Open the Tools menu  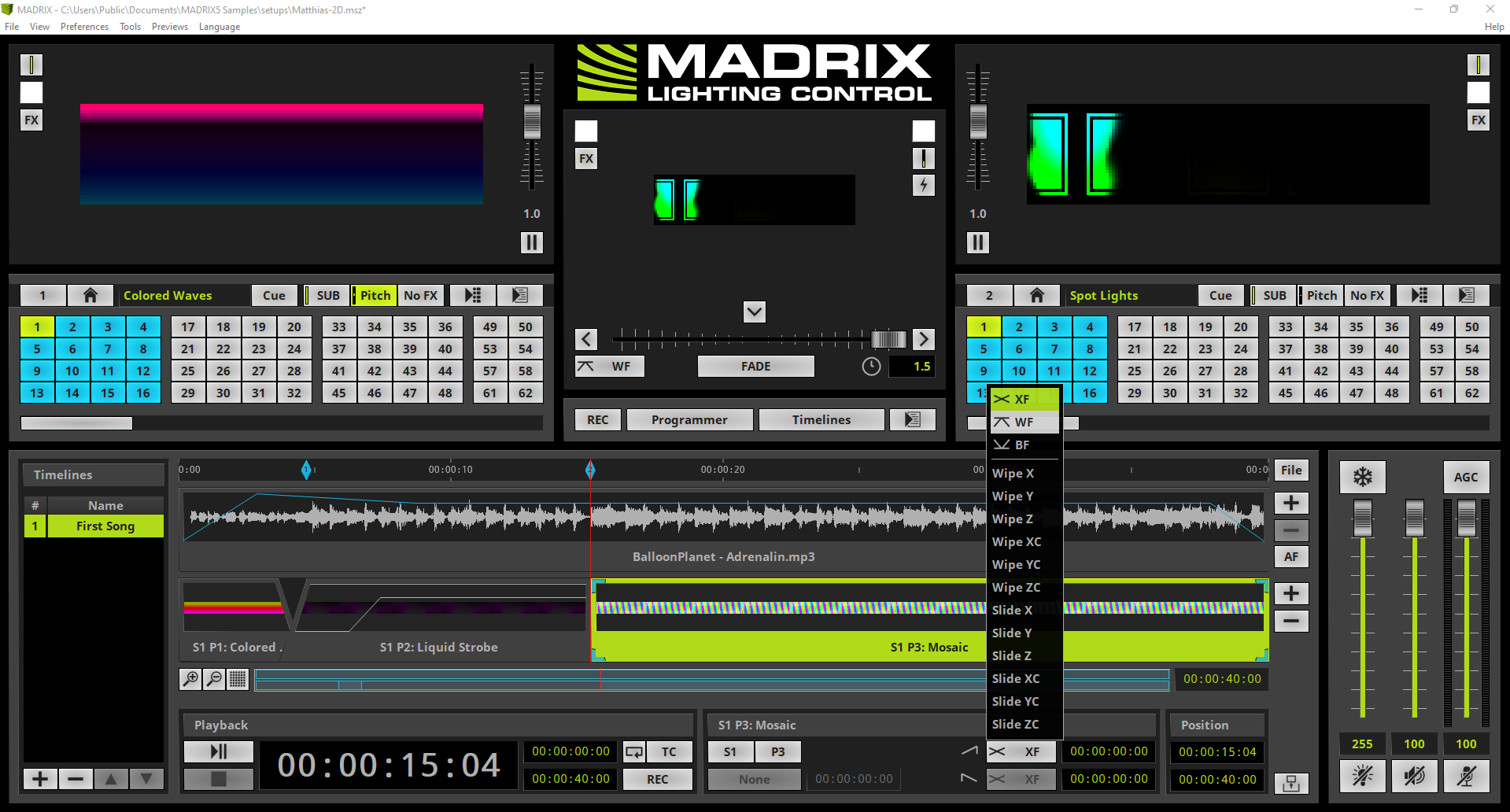131,27
